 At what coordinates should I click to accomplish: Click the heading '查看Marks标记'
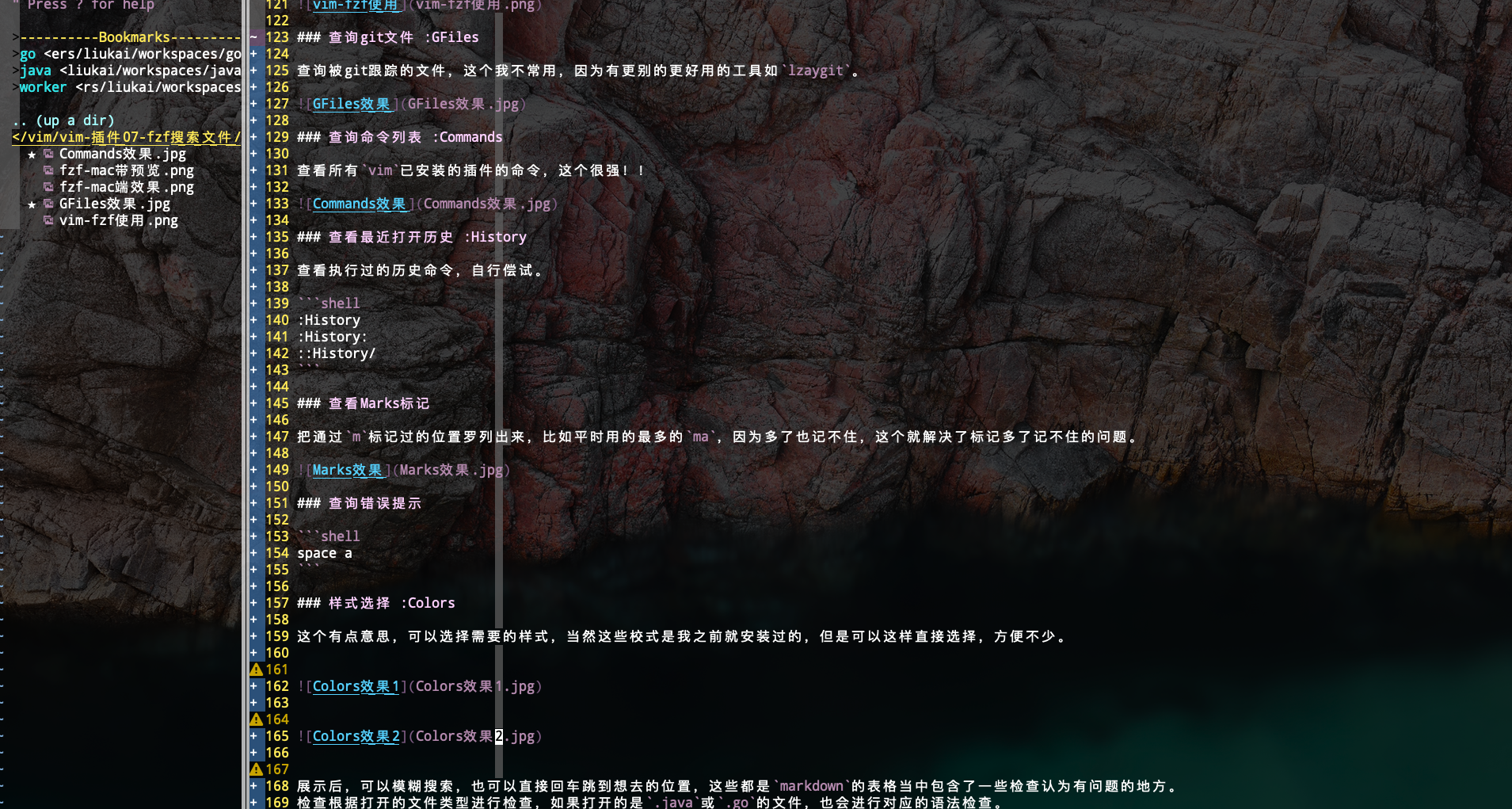[x=379, y=403]
